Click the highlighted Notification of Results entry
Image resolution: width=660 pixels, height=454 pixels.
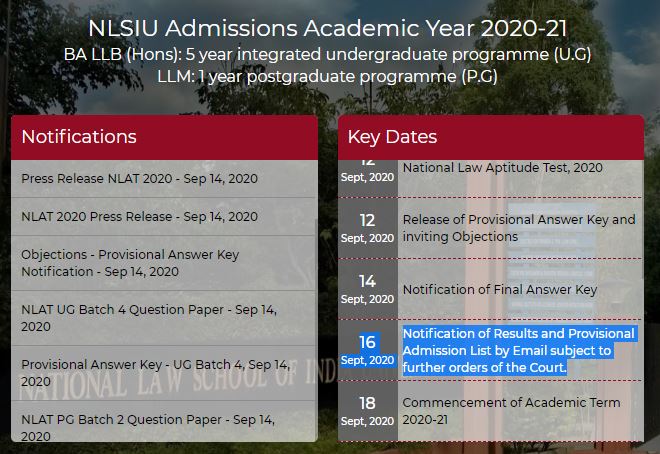[518, 350]
